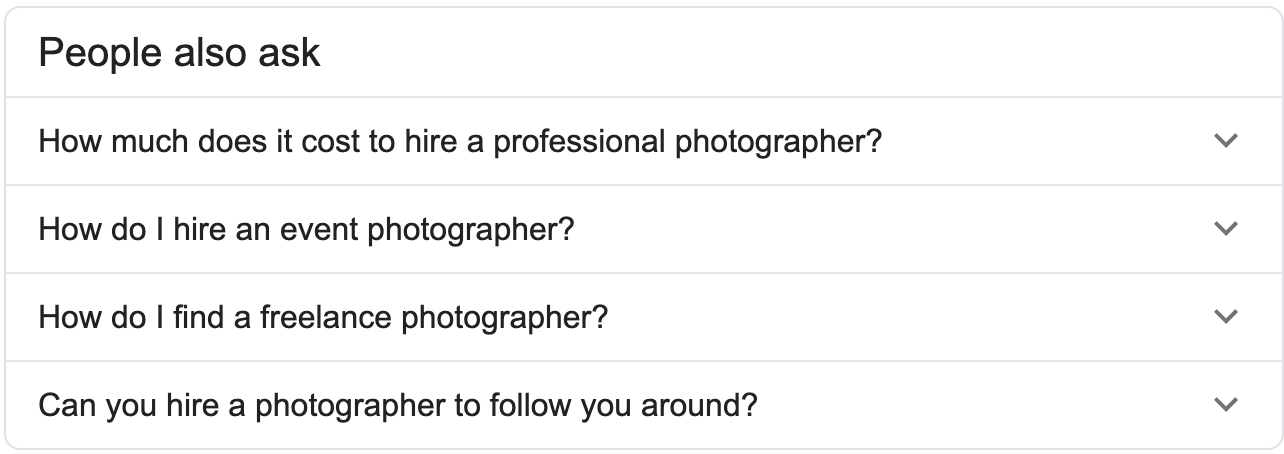Image resolution: width=1284 pixels, height=454 pixels.
Task: Show the answer about professional photographer hiring cost
Action: coord(460,141)
